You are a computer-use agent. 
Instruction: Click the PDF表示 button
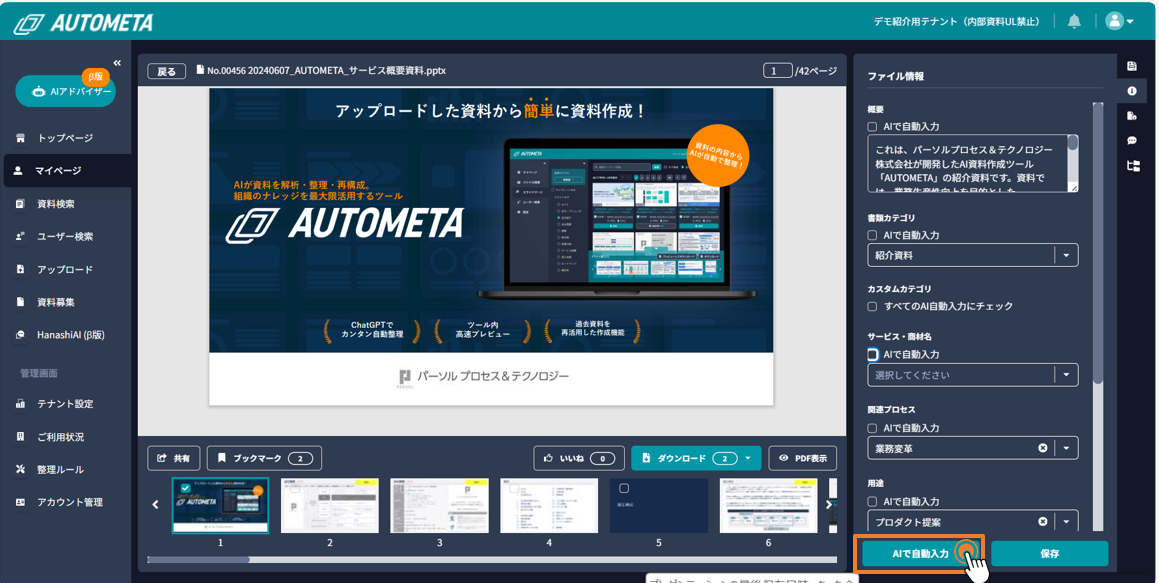(x=803, y=458)
